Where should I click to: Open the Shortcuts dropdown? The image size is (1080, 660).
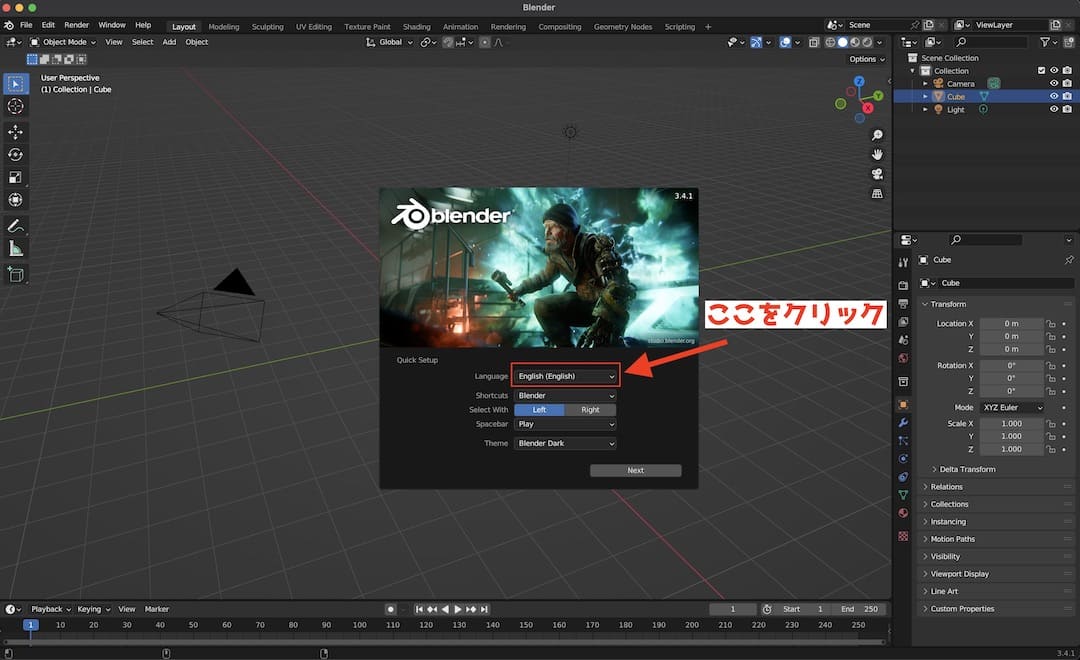(x=565, y=395)
